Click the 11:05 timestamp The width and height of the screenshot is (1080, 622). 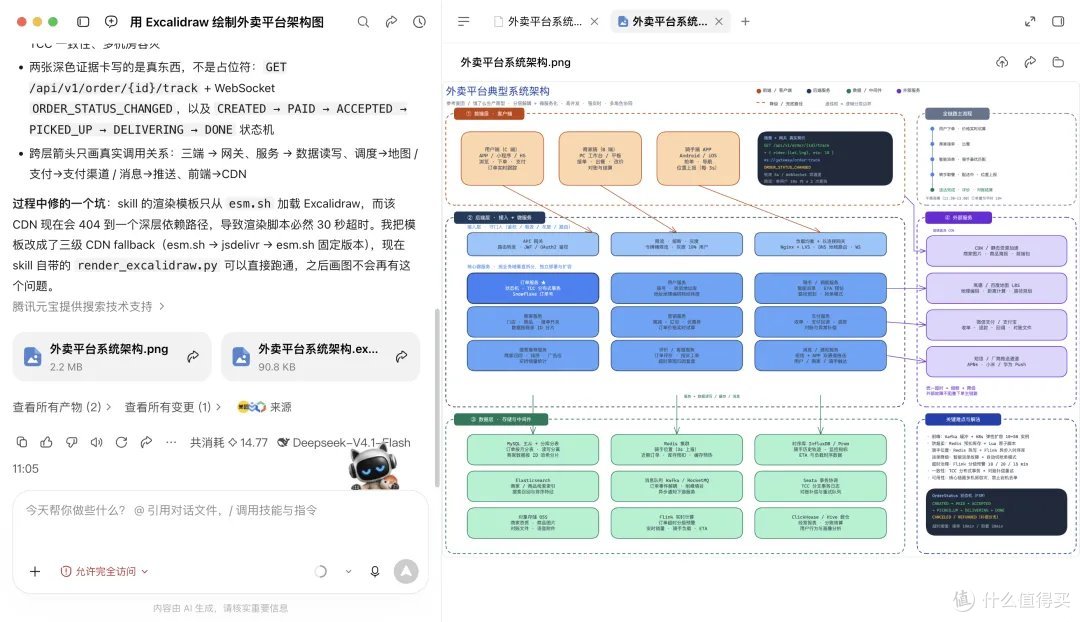[x=25, y=469]
